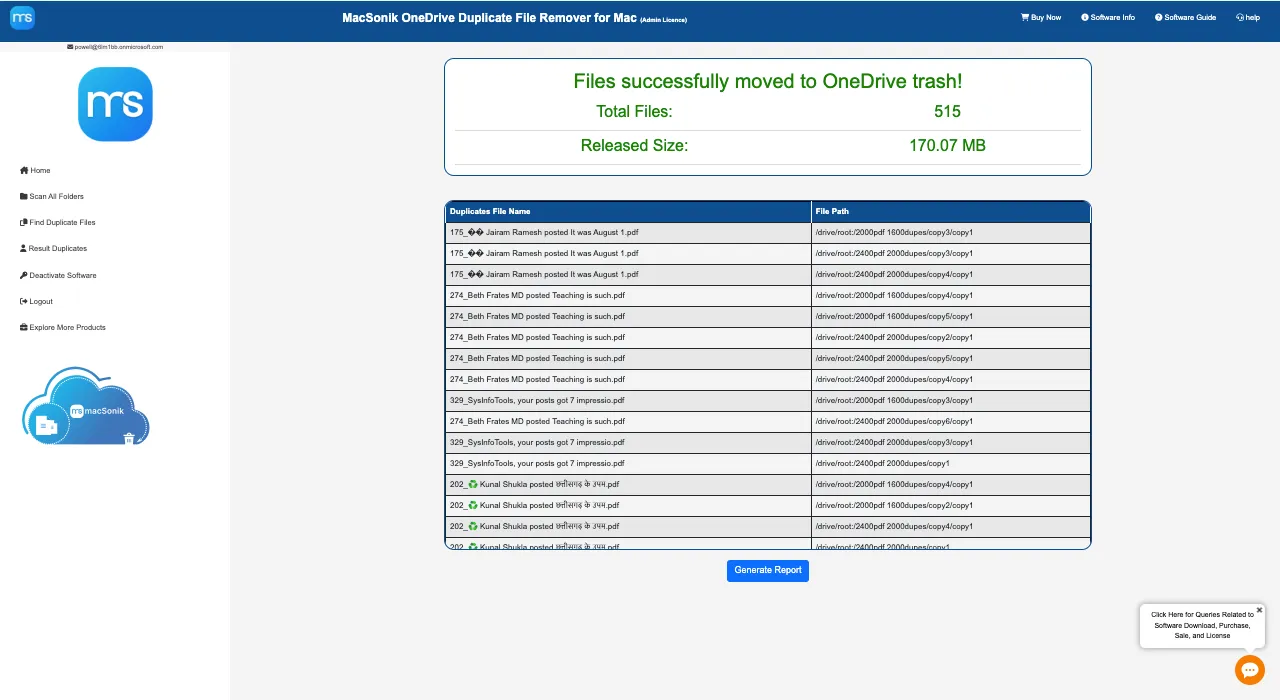The image size is (1280, 700).
Task: Click the key icon beside Deactivate Software
Action: click(x=23, y=275)
